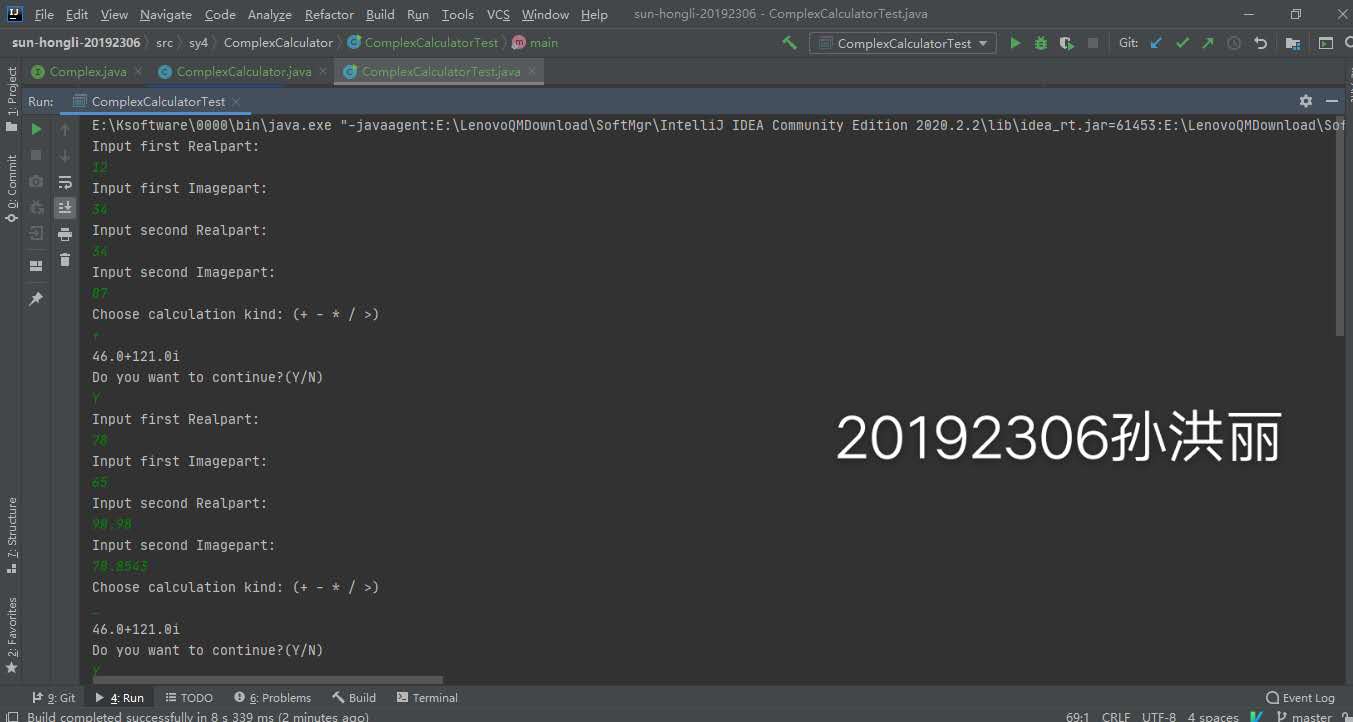Open the Analyze menu

[270, 15]
